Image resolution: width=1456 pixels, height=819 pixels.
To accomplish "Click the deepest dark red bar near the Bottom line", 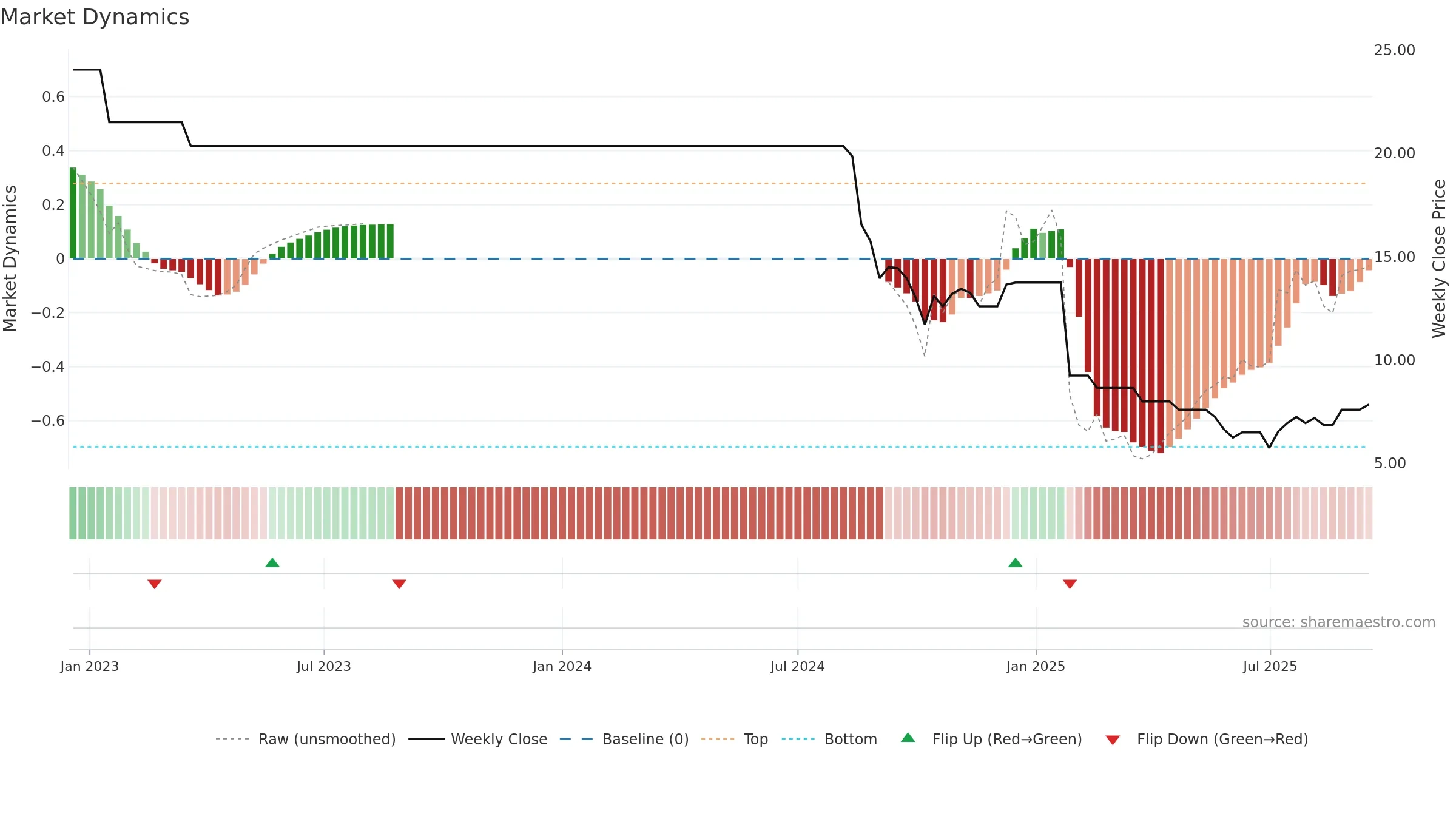I will click(1160, 356).
